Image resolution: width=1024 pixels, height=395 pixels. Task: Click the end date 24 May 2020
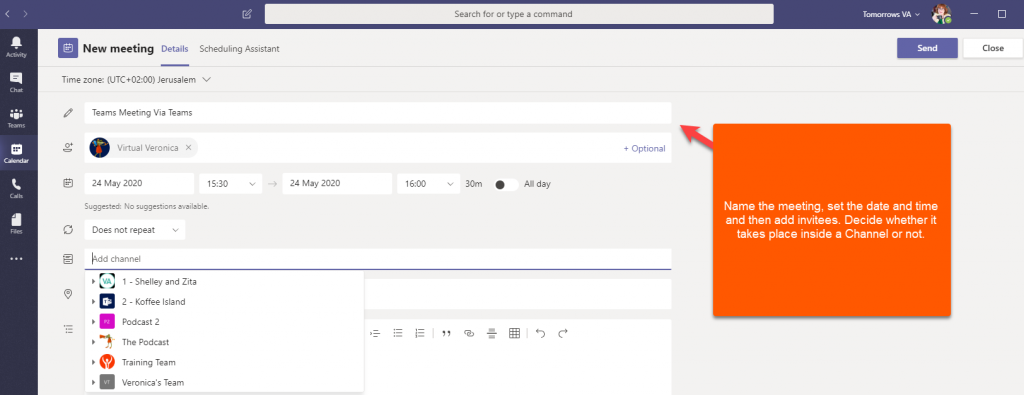click(337, 184)
